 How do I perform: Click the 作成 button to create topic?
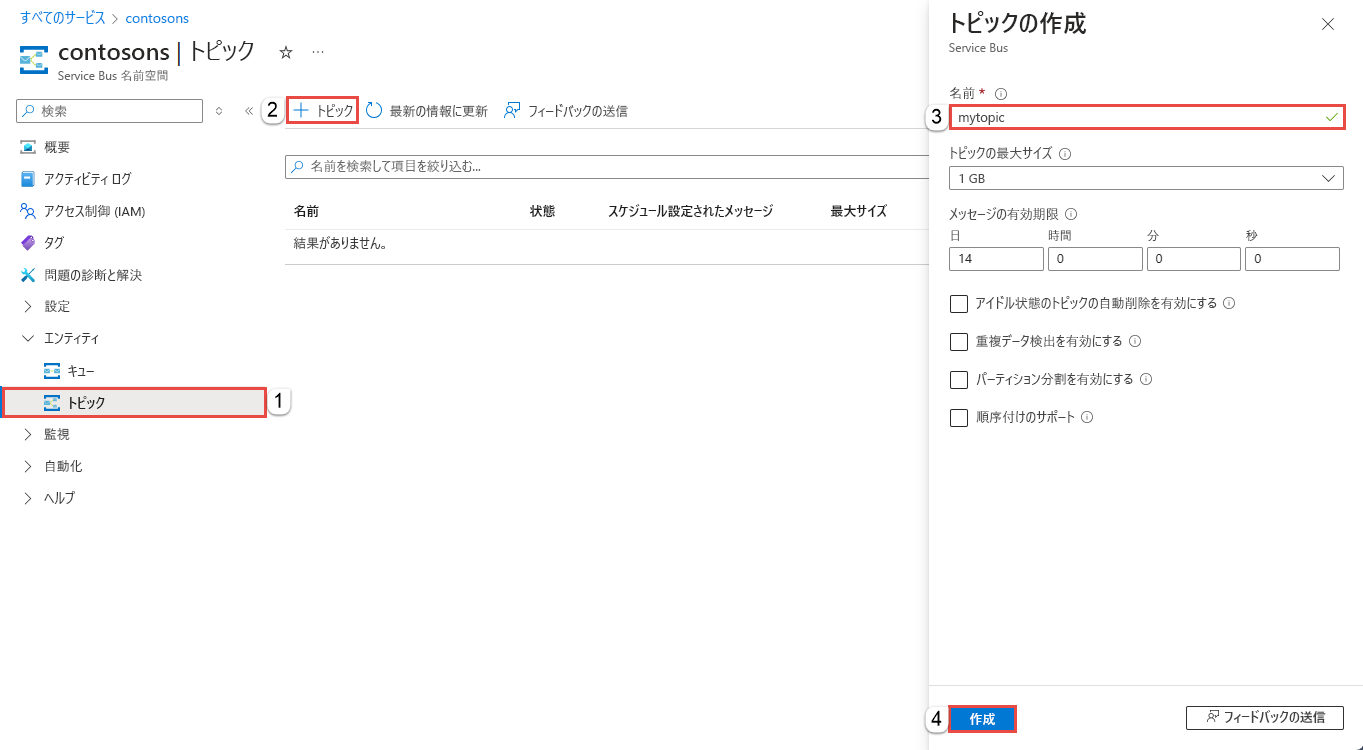(x=981, y=718)
